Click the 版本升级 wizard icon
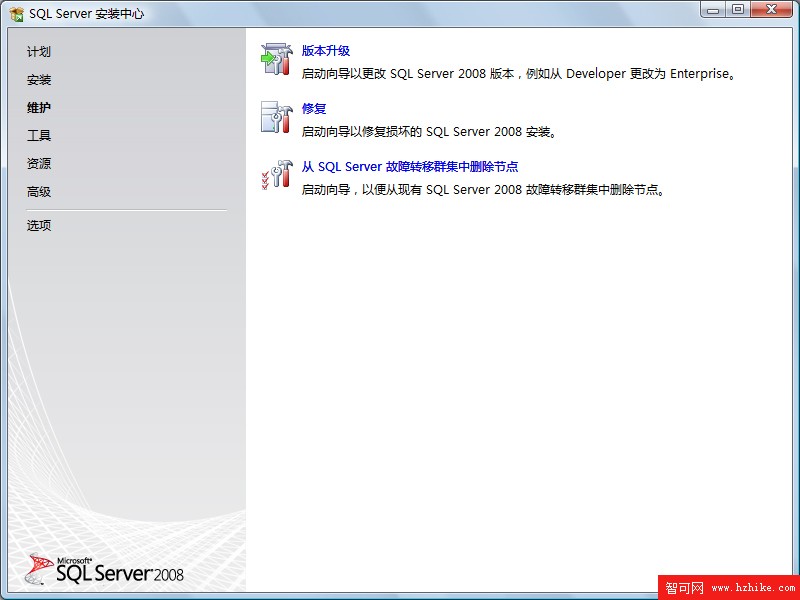 (x=277, y=59)
